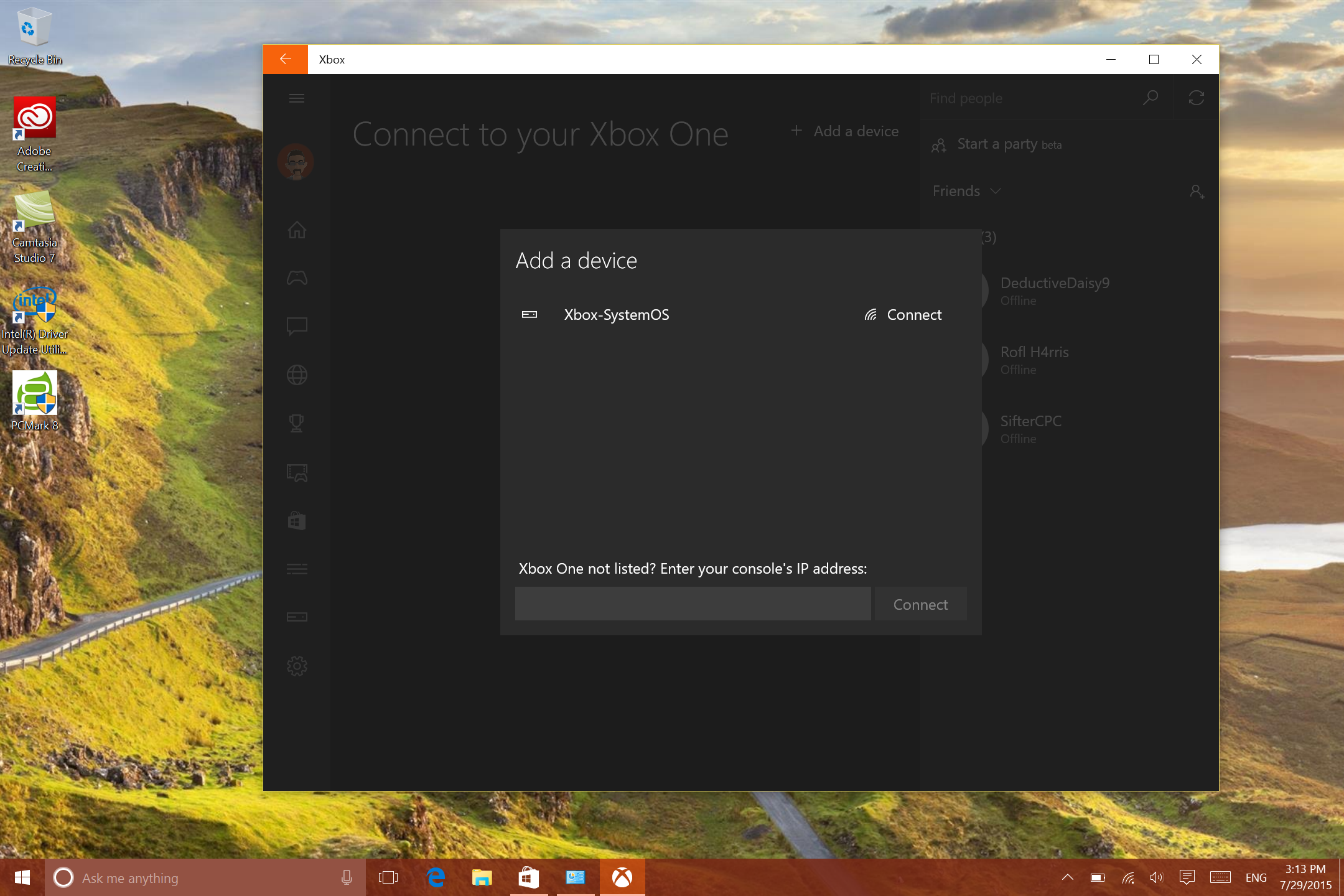Image resolution: width=1344 pixels, height=896 pixels.
Task: Open the Store bag icon in sidebar
Action: [x=297, y=520]
